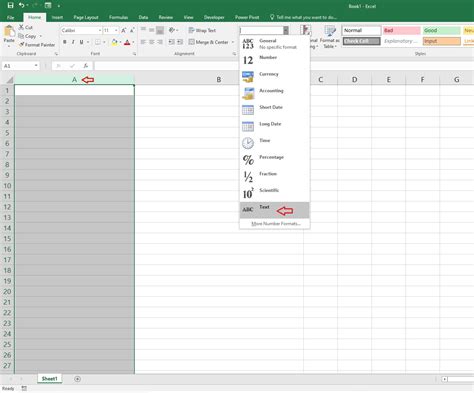Select the Sheet1 tab
Viewport: 474px width, 393px height.
point(49,379)
